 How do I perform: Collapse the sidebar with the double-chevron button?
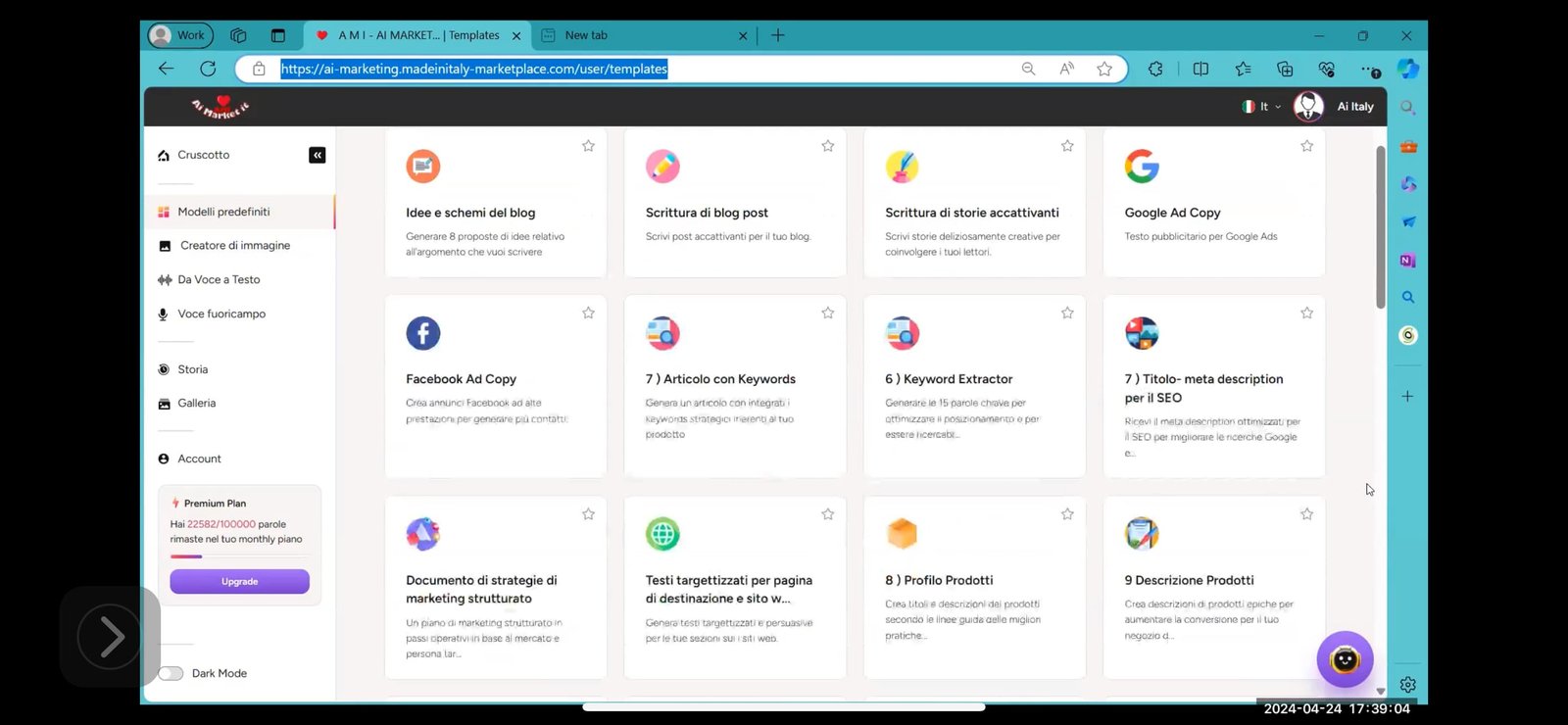point(318,155)
